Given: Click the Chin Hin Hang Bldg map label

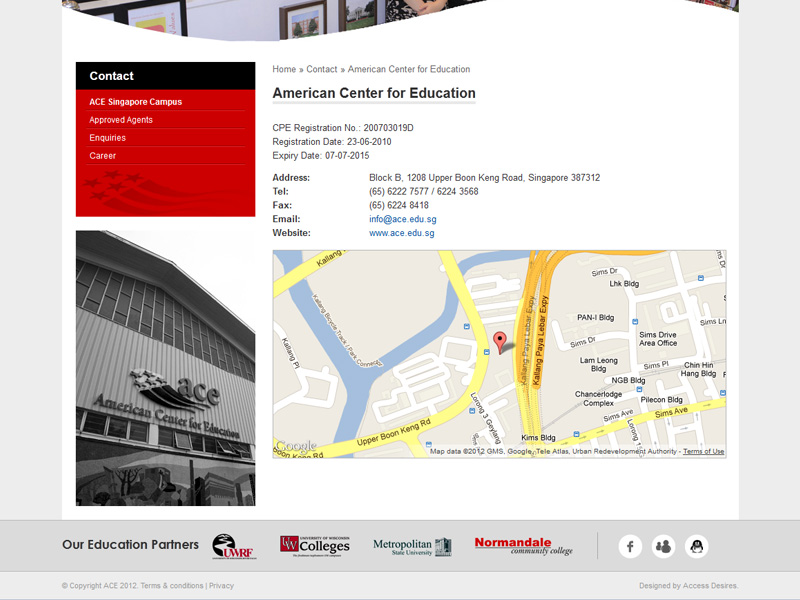Looking at the screenshot, I should pos(698,369).
